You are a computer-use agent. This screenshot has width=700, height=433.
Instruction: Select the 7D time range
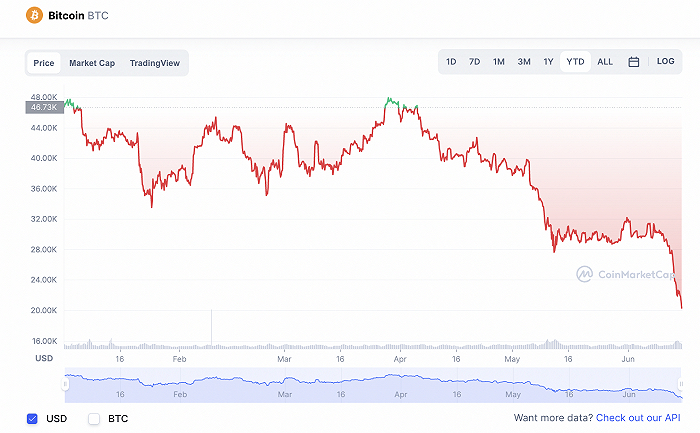click(474, 62)
